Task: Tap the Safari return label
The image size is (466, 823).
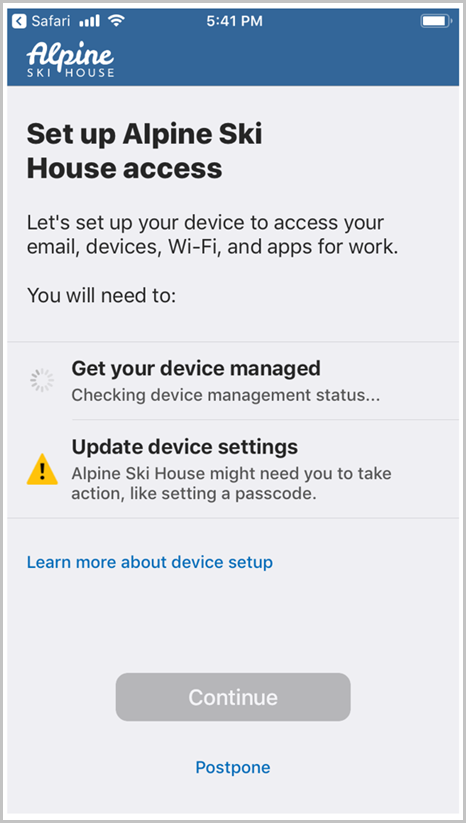Action: click(x=52, y=21)
